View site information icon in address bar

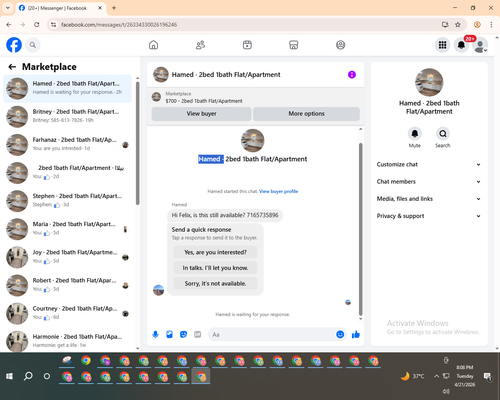[53, 25]
